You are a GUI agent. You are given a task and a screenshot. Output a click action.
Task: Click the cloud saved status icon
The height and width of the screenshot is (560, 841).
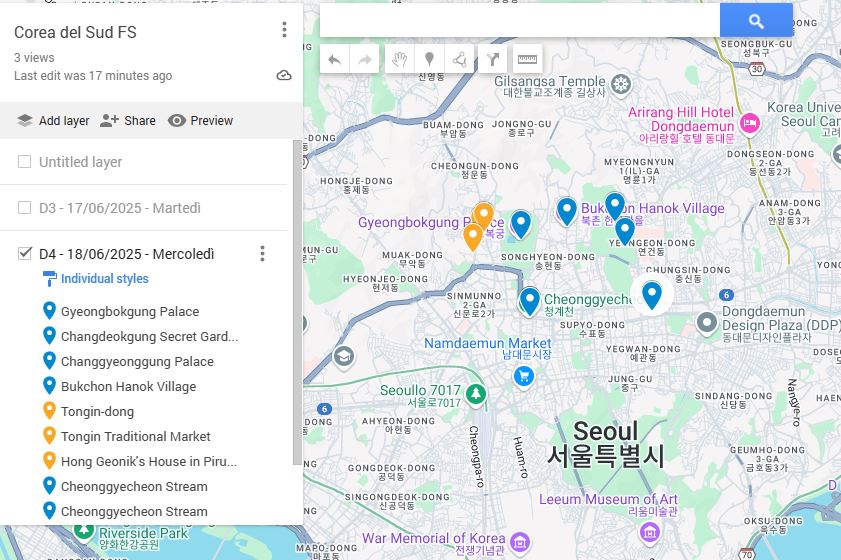(x=284, y=76)
